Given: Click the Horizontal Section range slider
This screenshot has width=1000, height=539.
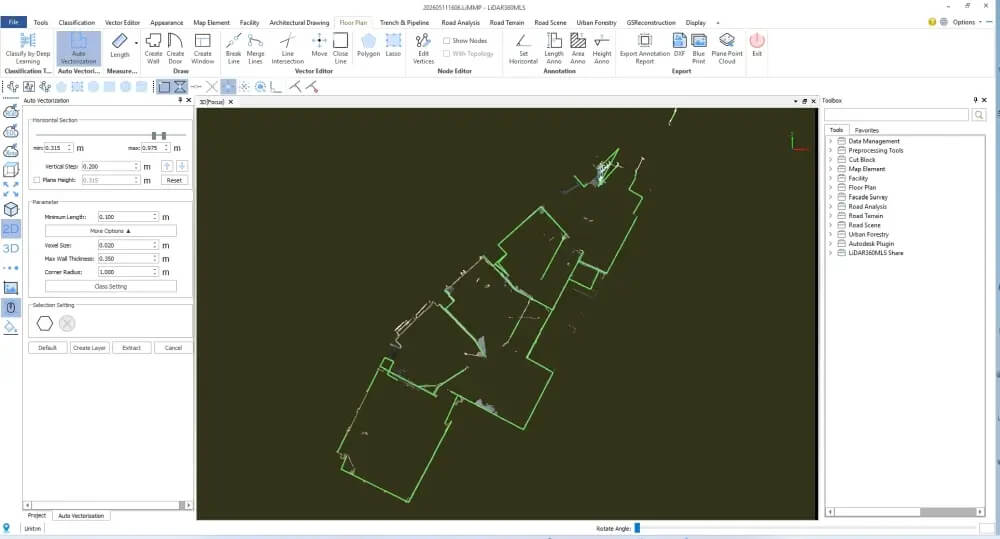Looking at the screenshot, I should coord(110,135).
